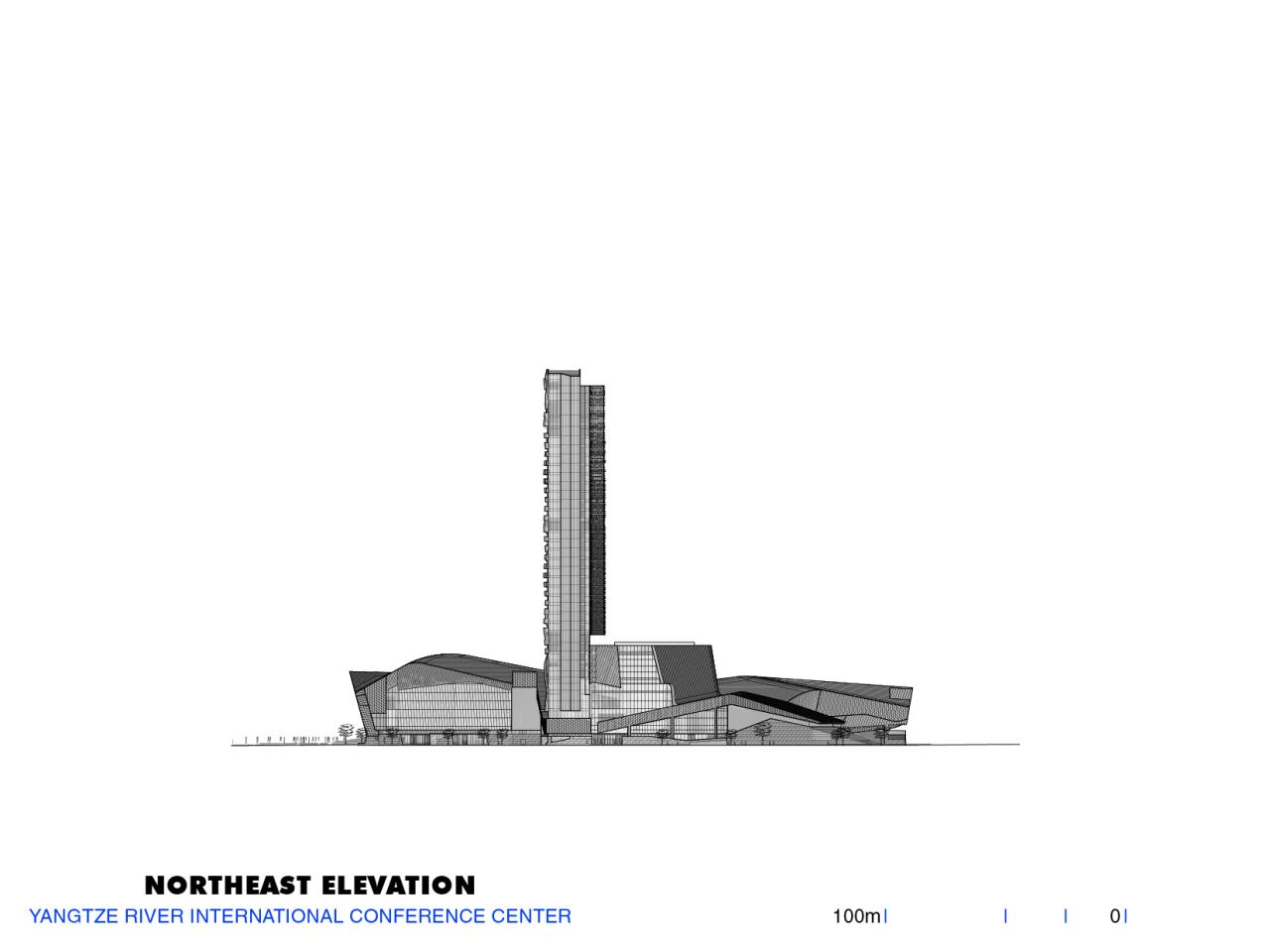Viewport: 1270px width, 952px height.
Task: Open the YANGTZE RIVER INTERNATIONAL CONFERENCE CENTER link
Action: (x=301, y=916)
